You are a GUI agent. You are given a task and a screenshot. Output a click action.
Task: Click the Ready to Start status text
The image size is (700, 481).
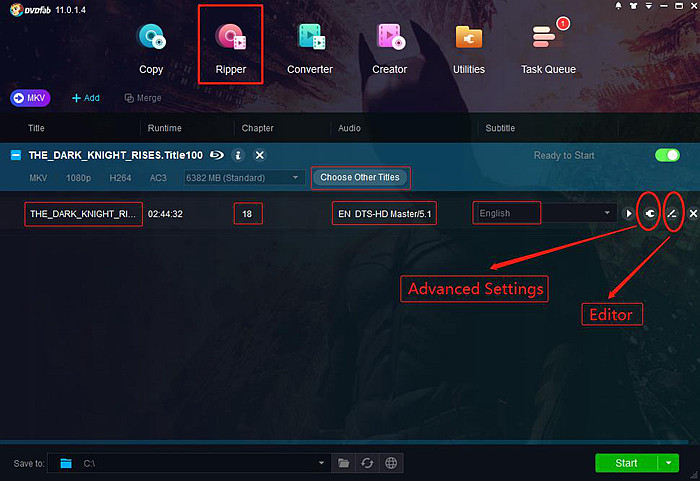(564, 155)
